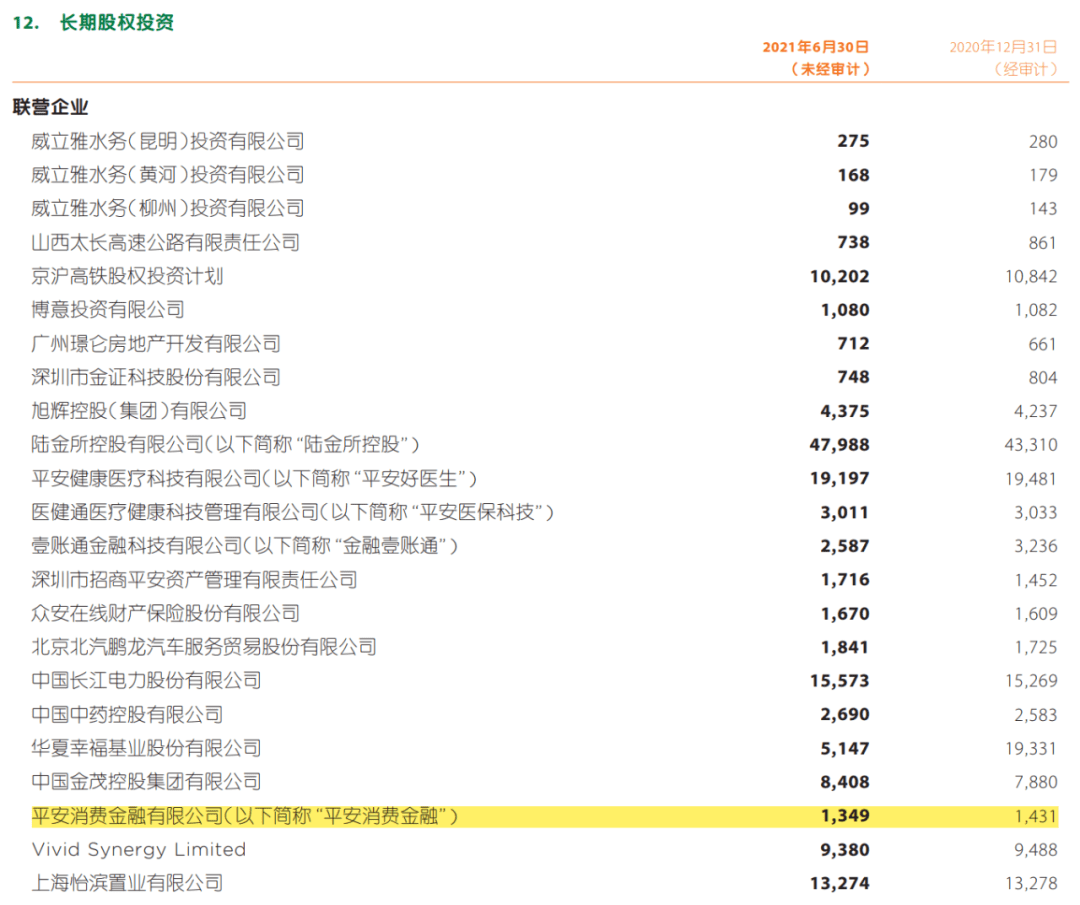Select the 2020年12月31日 column header
This screenshot has height=905, width=1080.
[x=1002, y=47]
